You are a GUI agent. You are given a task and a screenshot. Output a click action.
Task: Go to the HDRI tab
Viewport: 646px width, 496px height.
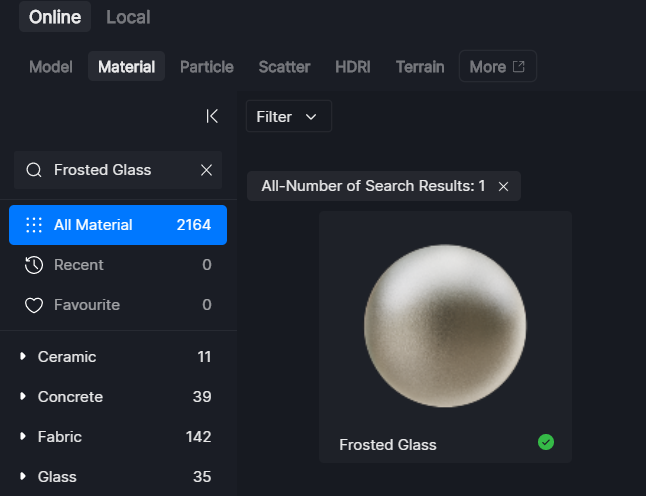(352, 67)
